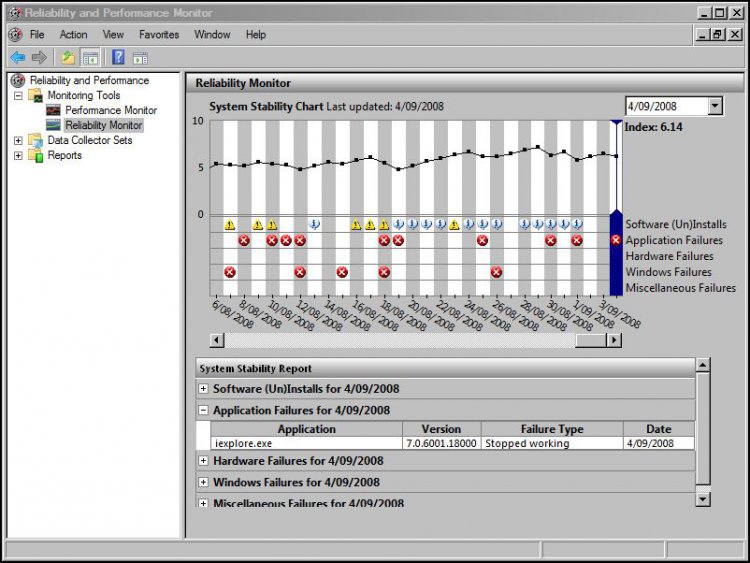Click the Monitoring Tools folder icon
The height and width of the screenshot is (563, 750).
36,95
